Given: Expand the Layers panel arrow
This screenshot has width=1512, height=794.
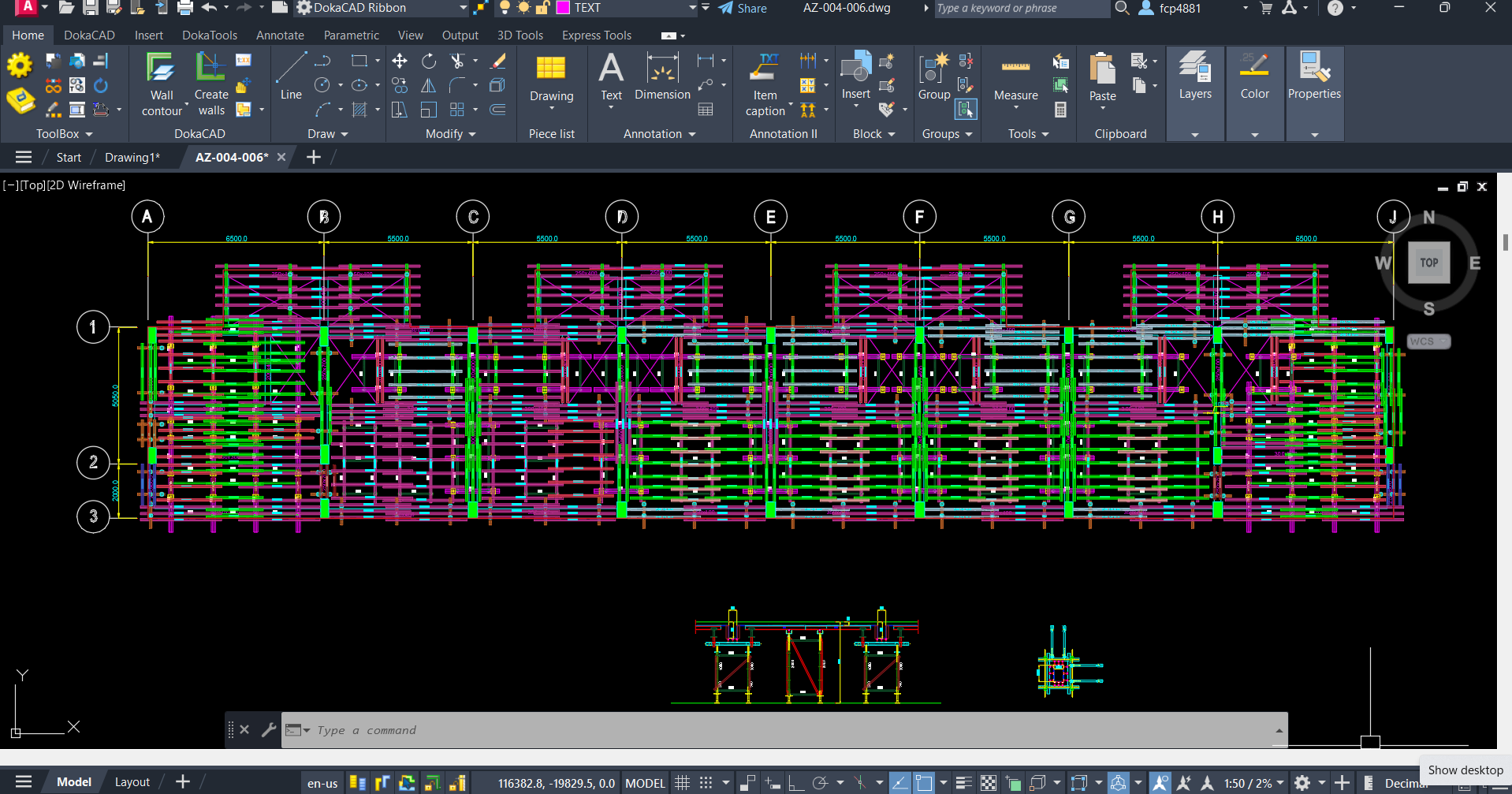Looking at the screenshot, I should (1195, 135).
